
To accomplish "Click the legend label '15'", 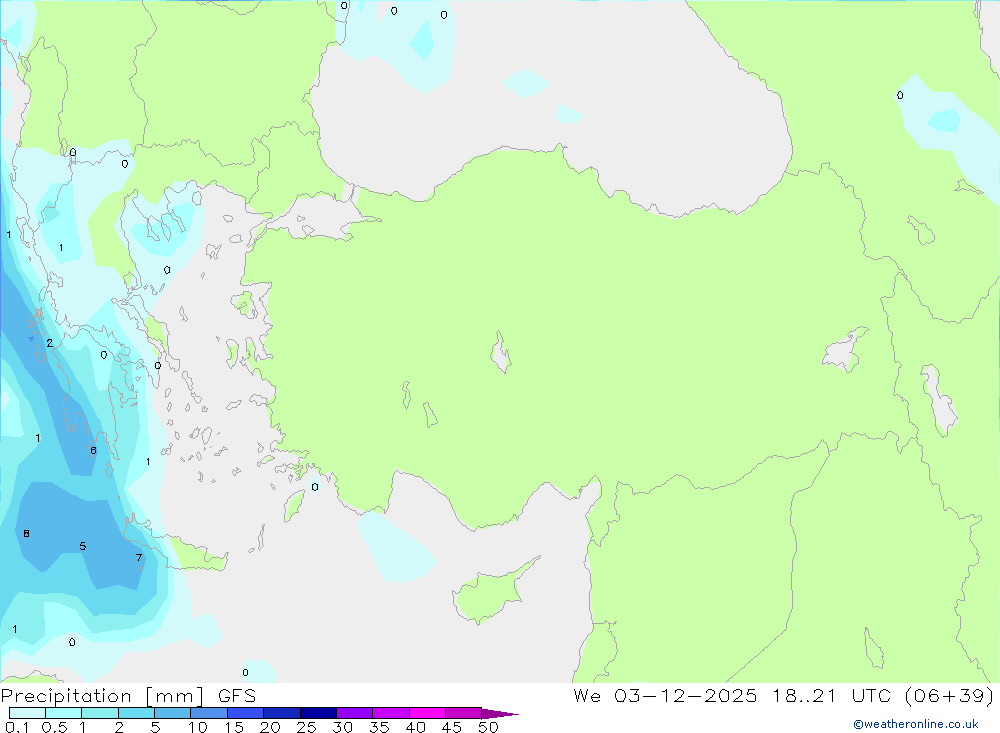I will [234, 727].
